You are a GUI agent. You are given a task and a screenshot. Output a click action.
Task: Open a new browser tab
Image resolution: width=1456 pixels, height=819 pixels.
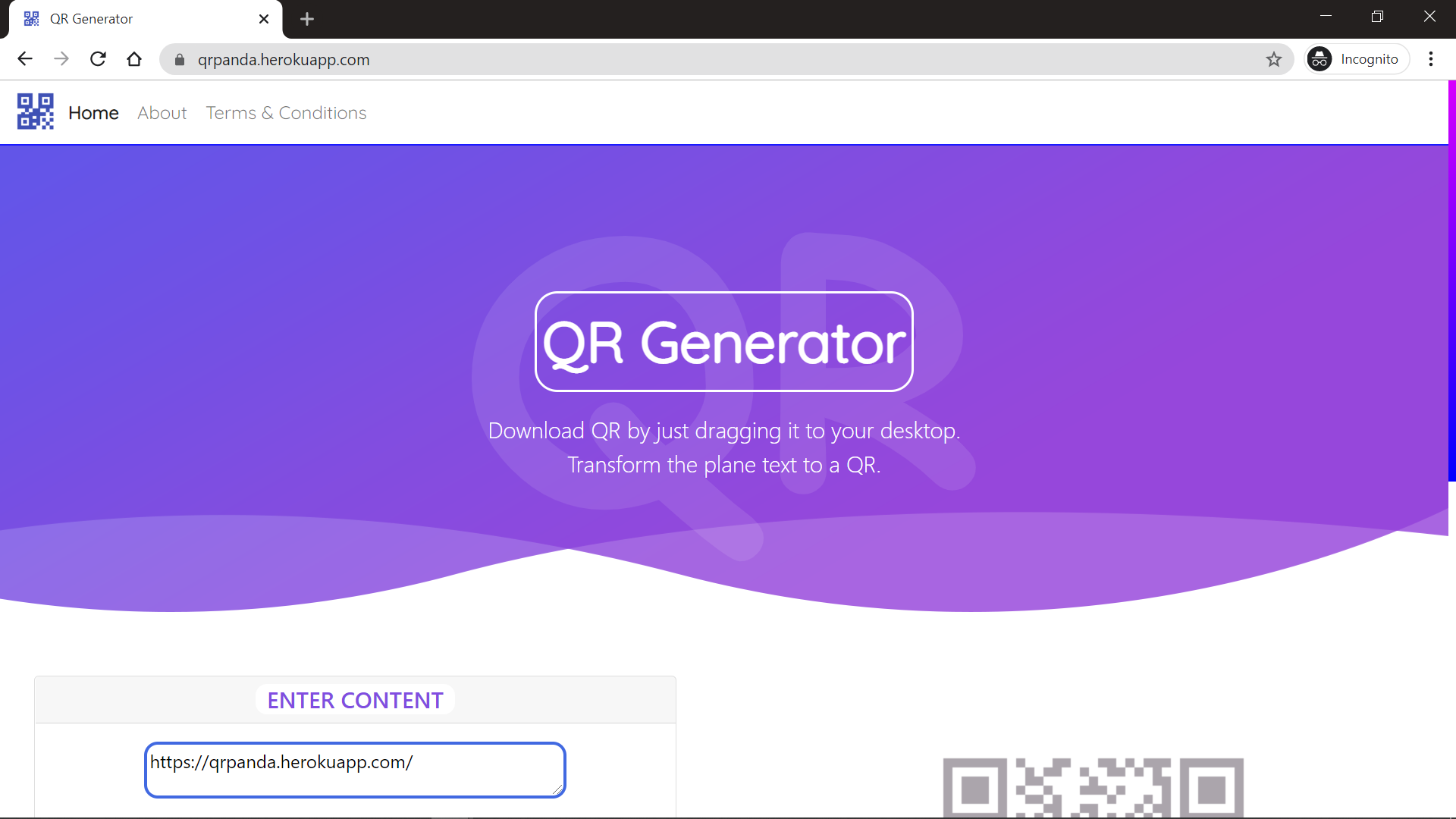307,19
